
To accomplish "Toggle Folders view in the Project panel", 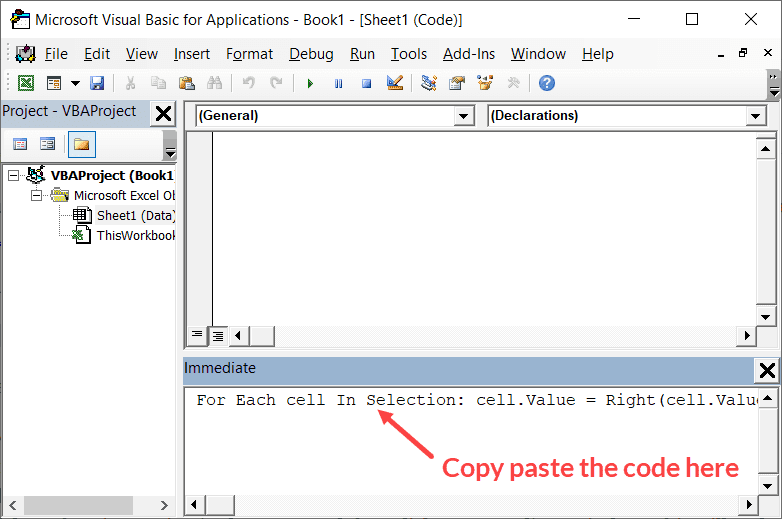I will coord(81,144).
